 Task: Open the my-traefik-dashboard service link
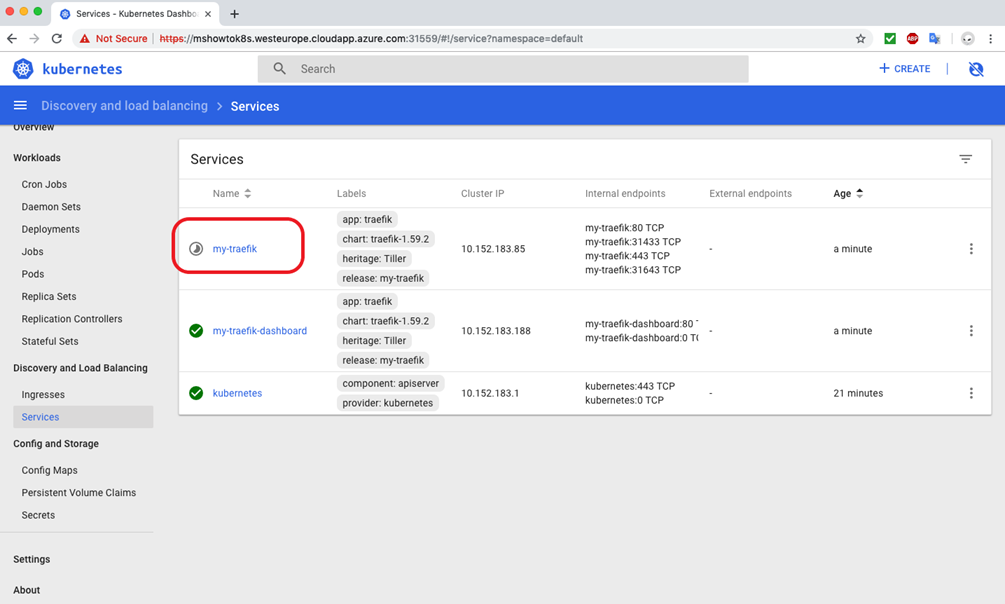coord(260,331)
